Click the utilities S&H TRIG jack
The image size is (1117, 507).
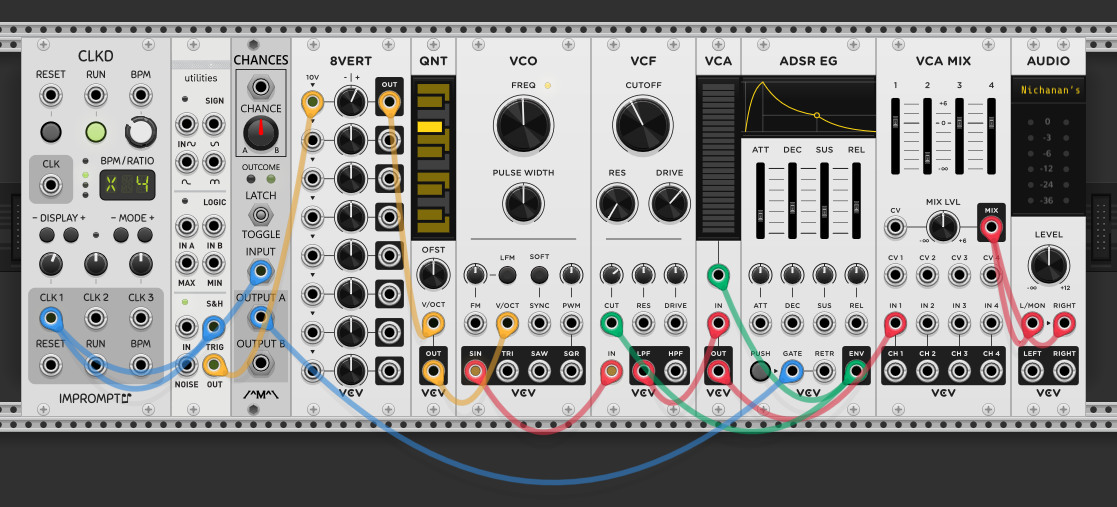point(214,328)
